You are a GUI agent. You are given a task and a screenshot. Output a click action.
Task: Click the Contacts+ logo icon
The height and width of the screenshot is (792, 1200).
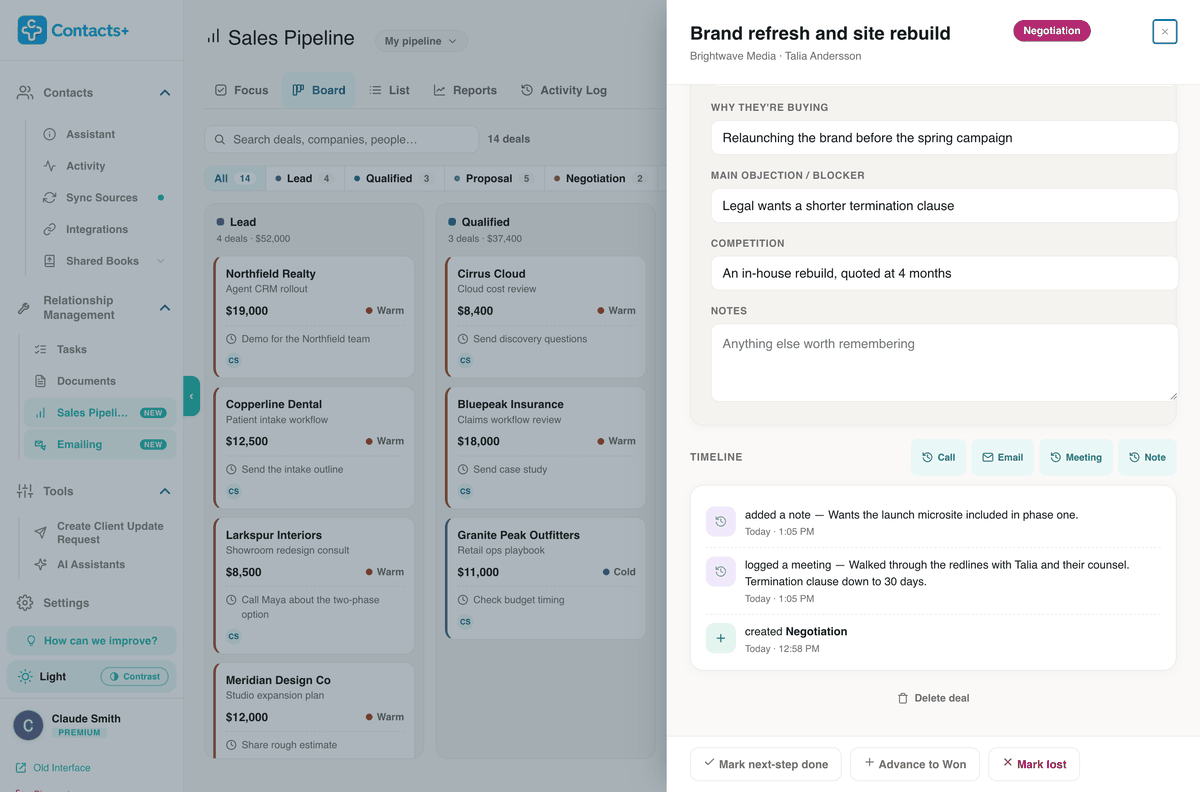point(32,30)
